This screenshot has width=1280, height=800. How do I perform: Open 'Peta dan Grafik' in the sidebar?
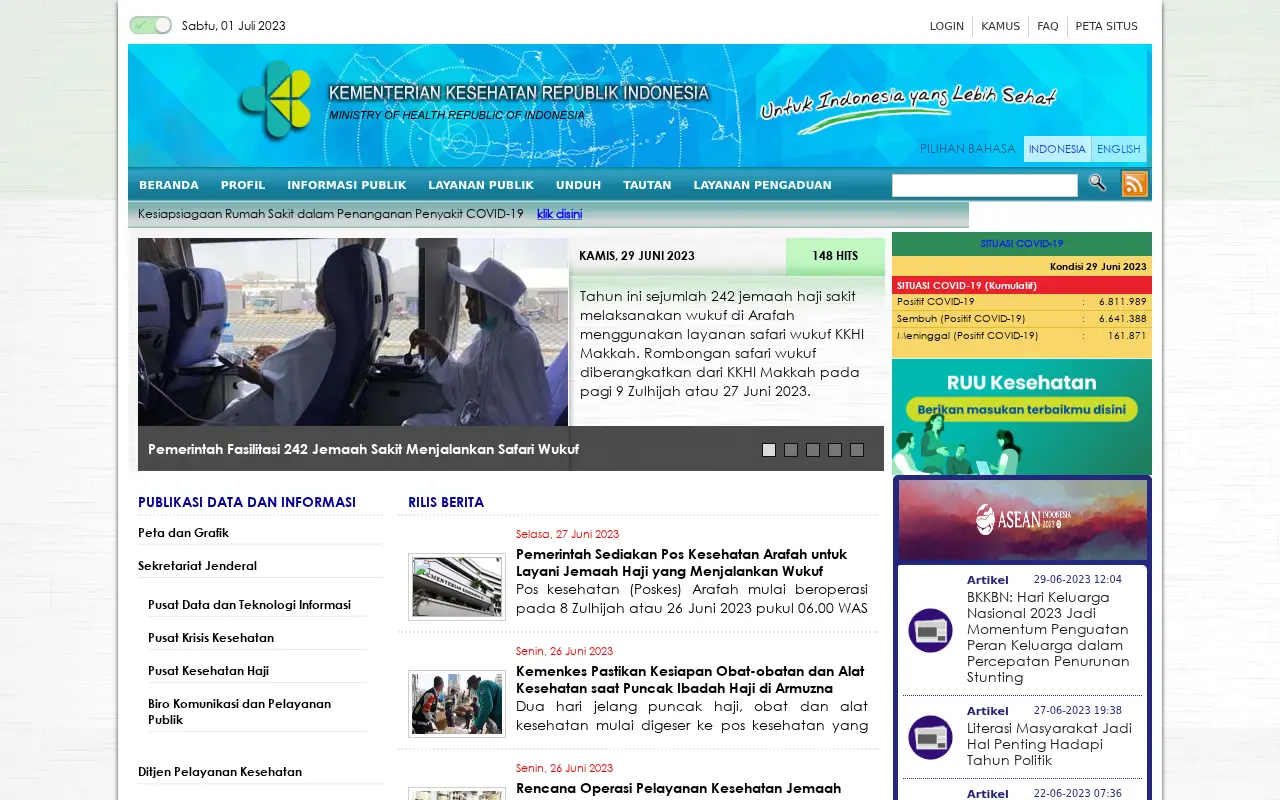(184, 533)
